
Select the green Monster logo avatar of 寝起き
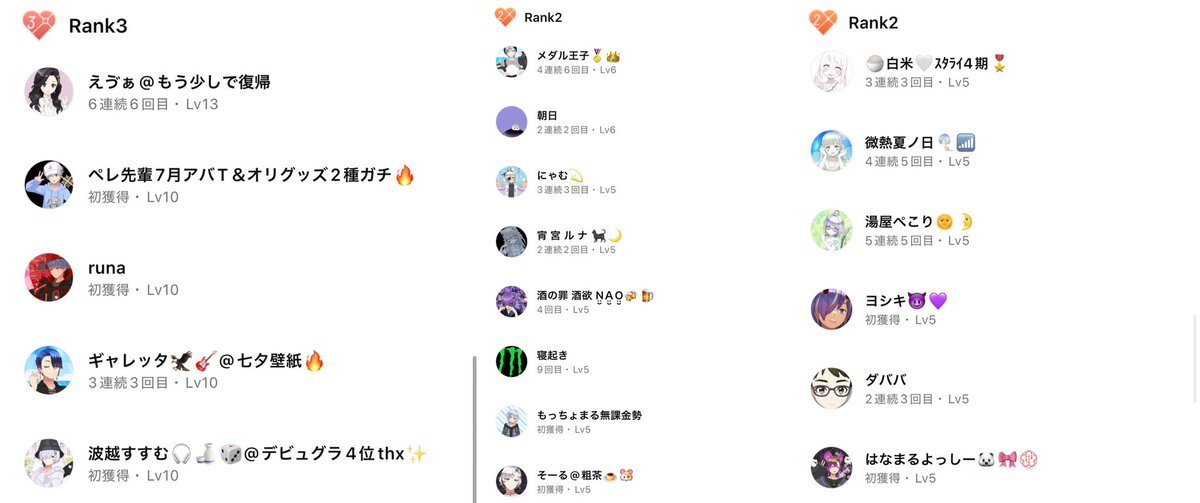[511, 361]
